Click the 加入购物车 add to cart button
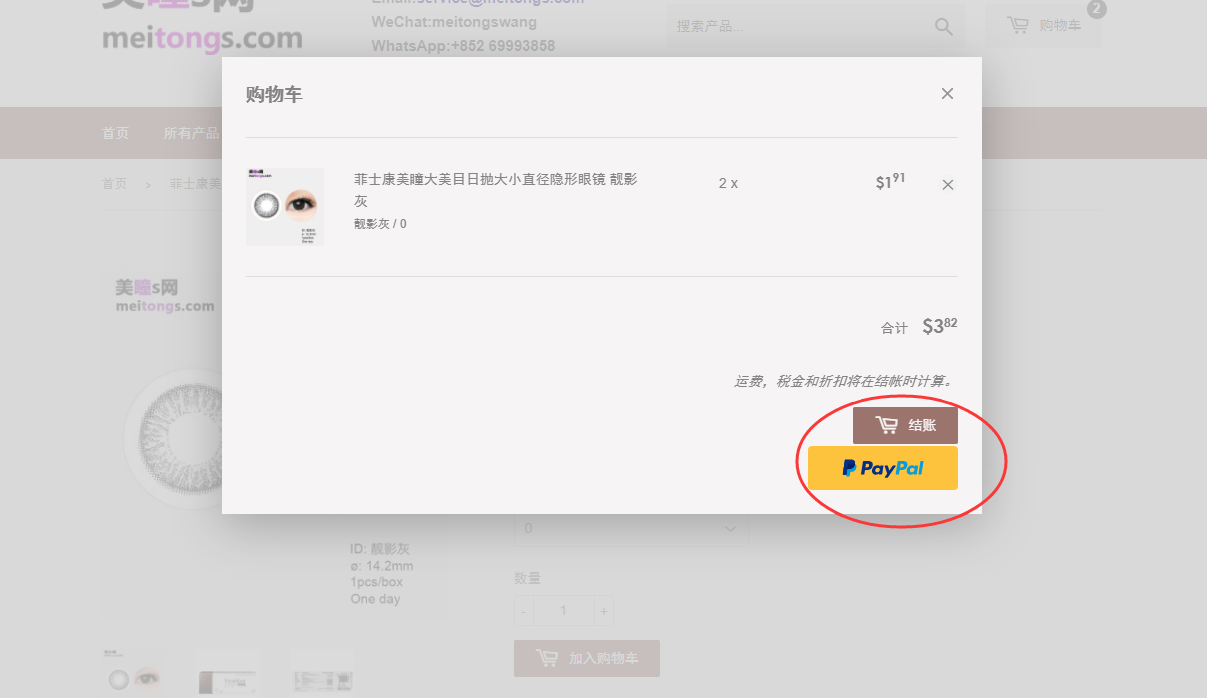1207x698 pixels. [x=587, y=659]
